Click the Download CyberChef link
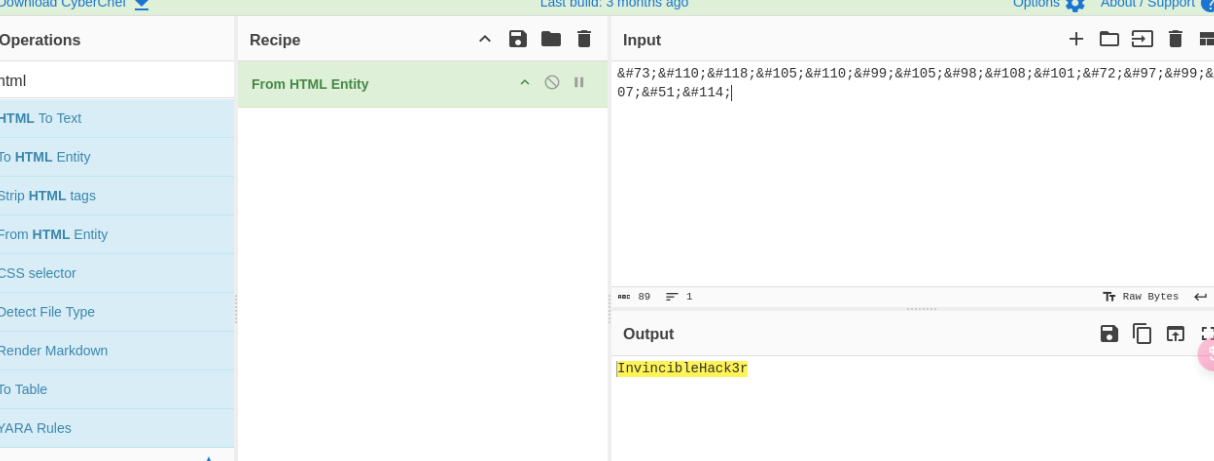Image resolution: width=1214 pixels, height=461 pixels. click(70, 4)
